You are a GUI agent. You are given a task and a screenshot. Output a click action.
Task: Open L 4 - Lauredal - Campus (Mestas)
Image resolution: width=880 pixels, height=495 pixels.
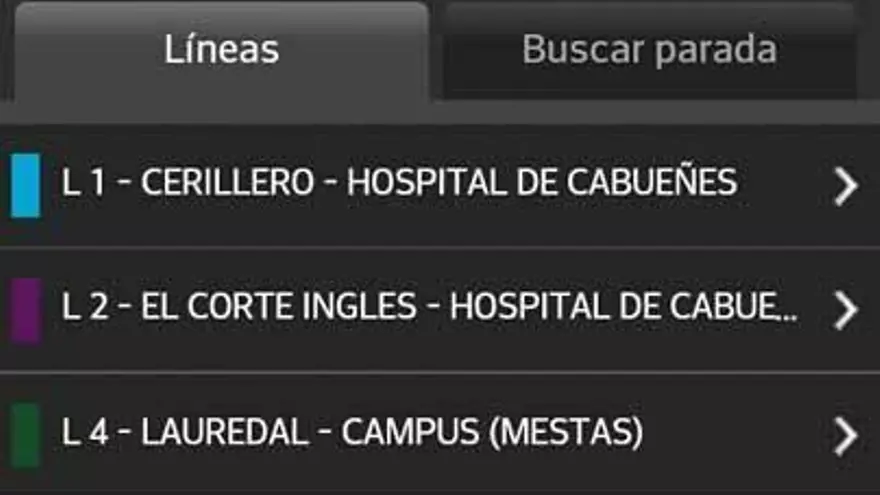tap(352, 433)
